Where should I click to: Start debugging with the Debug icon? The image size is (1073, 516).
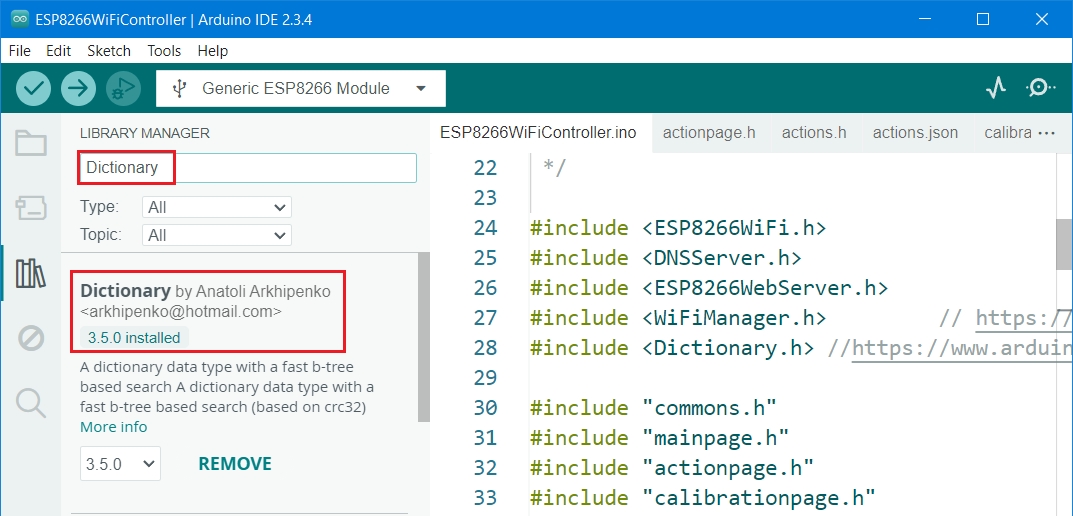coord(123,88)
